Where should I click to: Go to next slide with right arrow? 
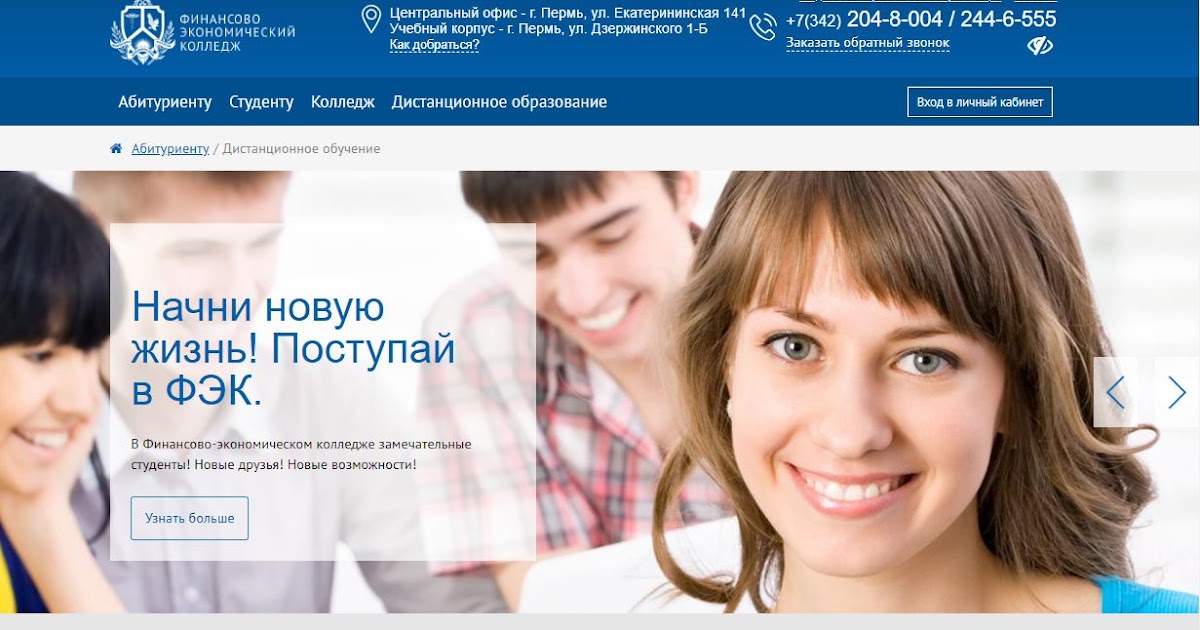(x=1177, y=392)
